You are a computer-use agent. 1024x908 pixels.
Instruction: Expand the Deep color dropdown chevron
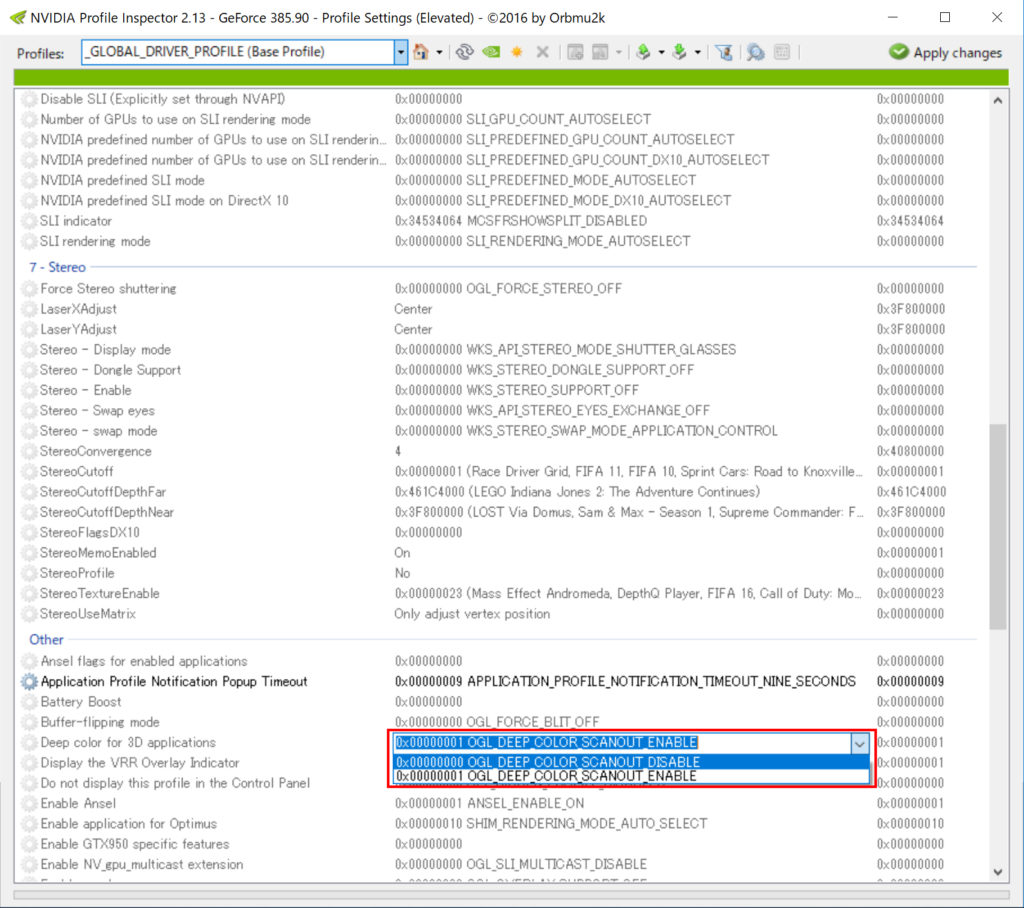tap(858, 742)
